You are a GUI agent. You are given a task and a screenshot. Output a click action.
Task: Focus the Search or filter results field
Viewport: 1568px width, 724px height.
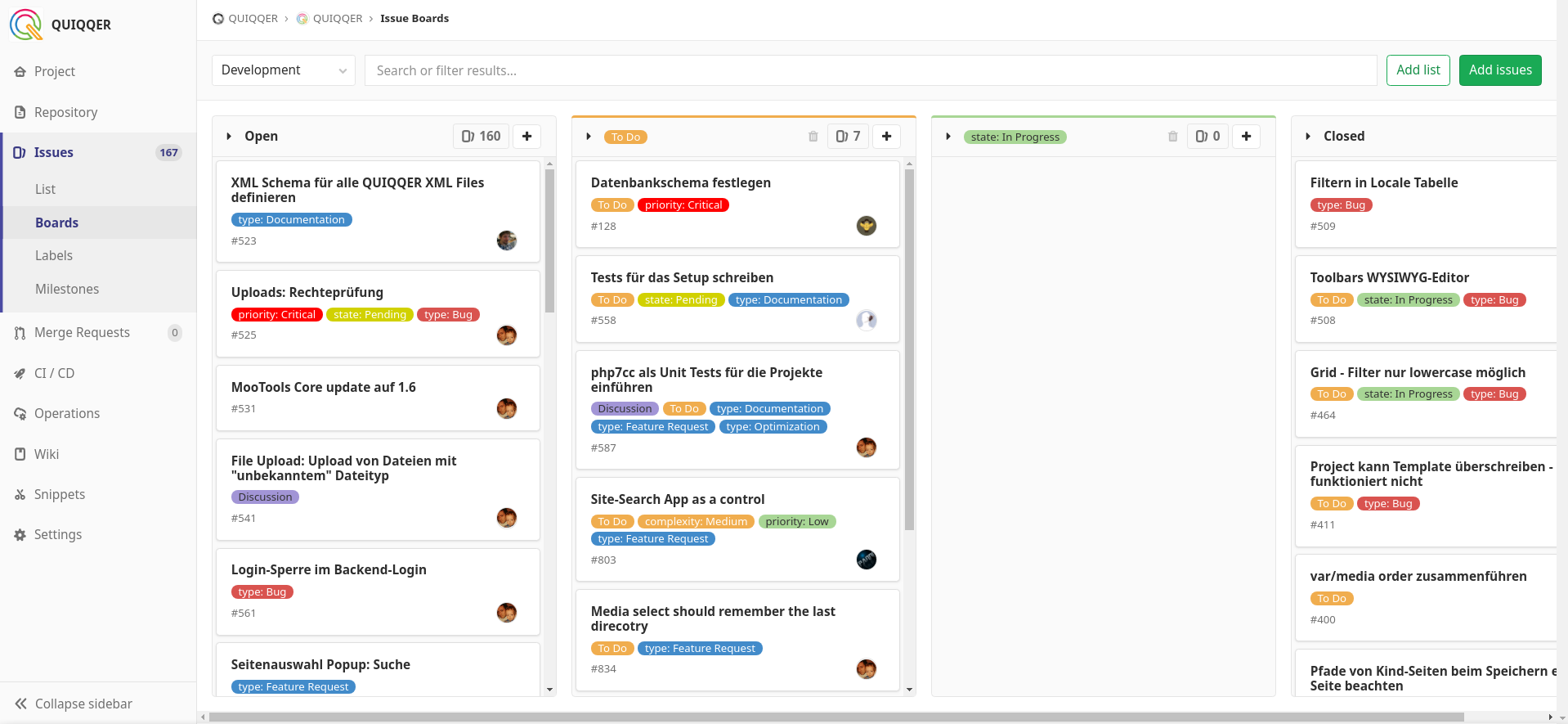point(870,70)
